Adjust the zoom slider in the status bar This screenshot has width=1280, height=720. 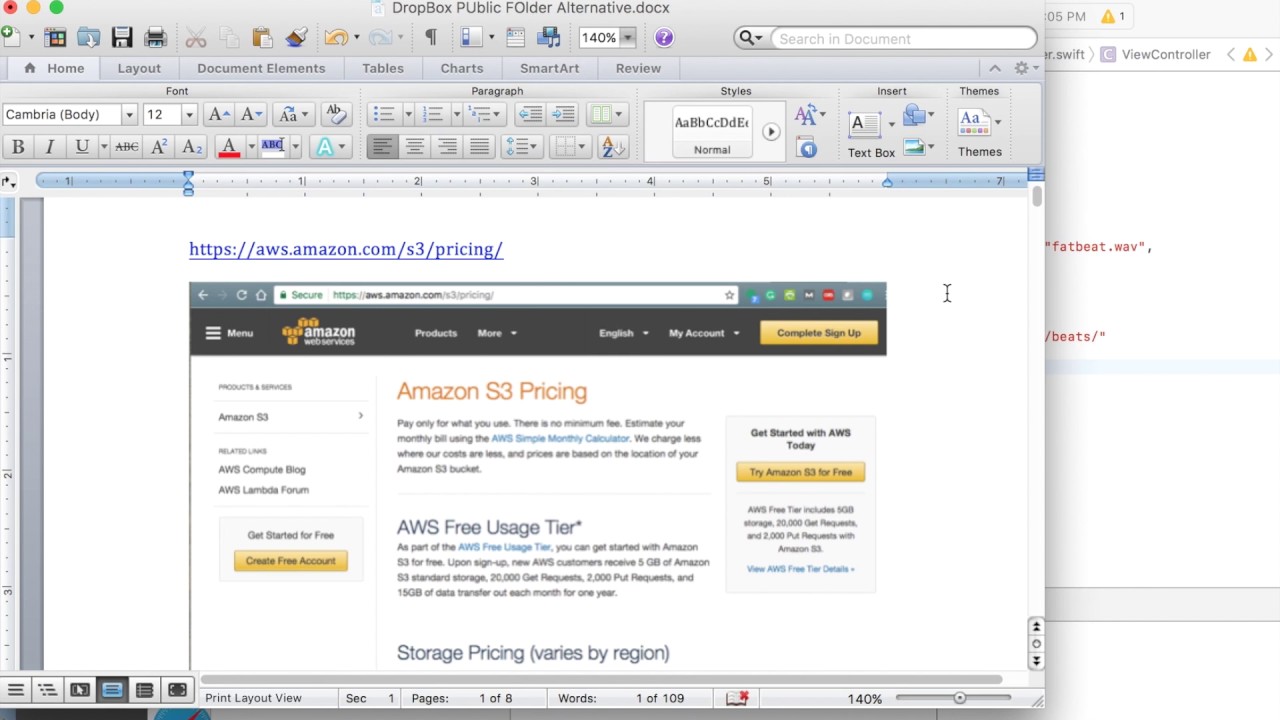959,698
